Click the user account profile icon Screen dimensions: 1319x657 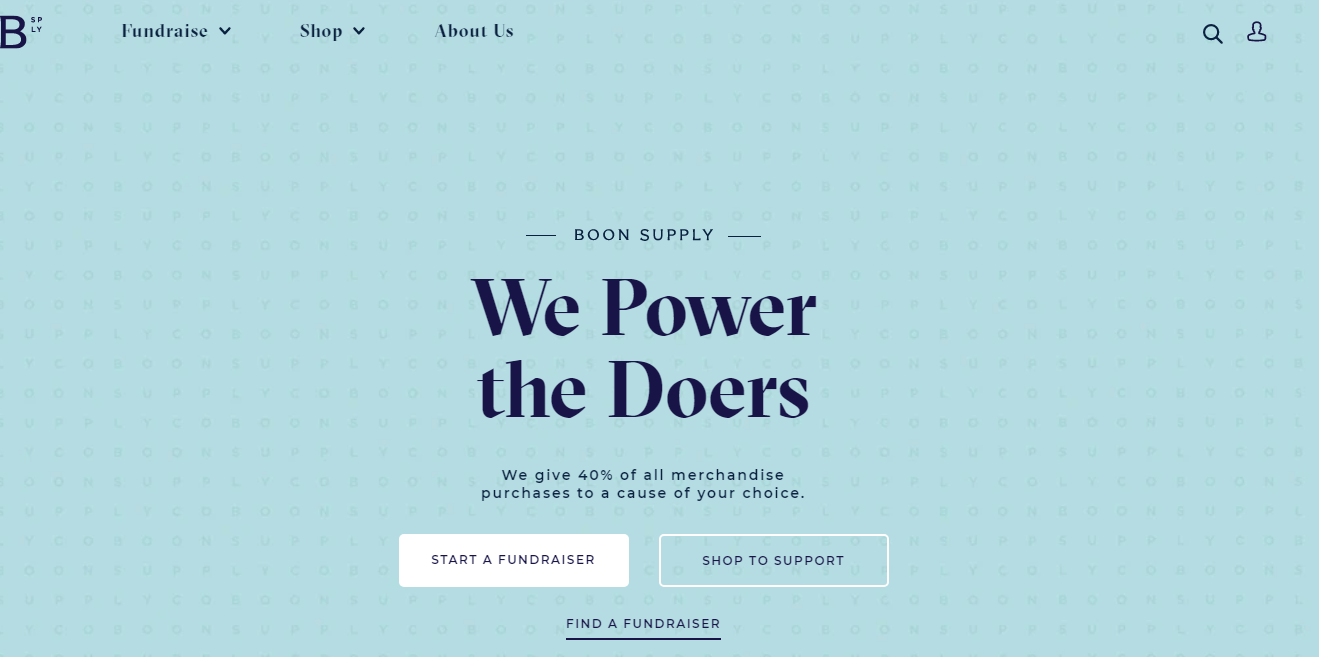pos(1257,32)
